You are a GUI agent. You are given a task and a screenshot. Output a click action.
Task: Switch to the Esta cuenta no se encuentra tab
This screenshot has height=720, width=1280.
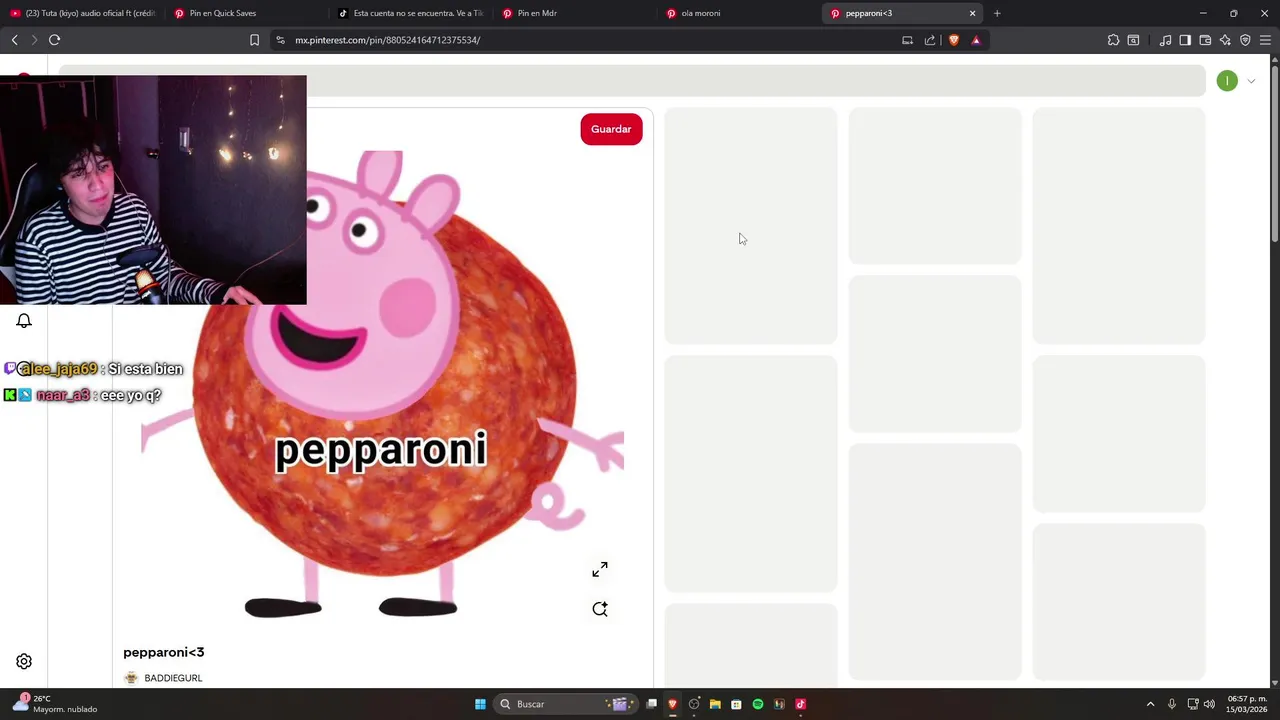click(411, 13)
